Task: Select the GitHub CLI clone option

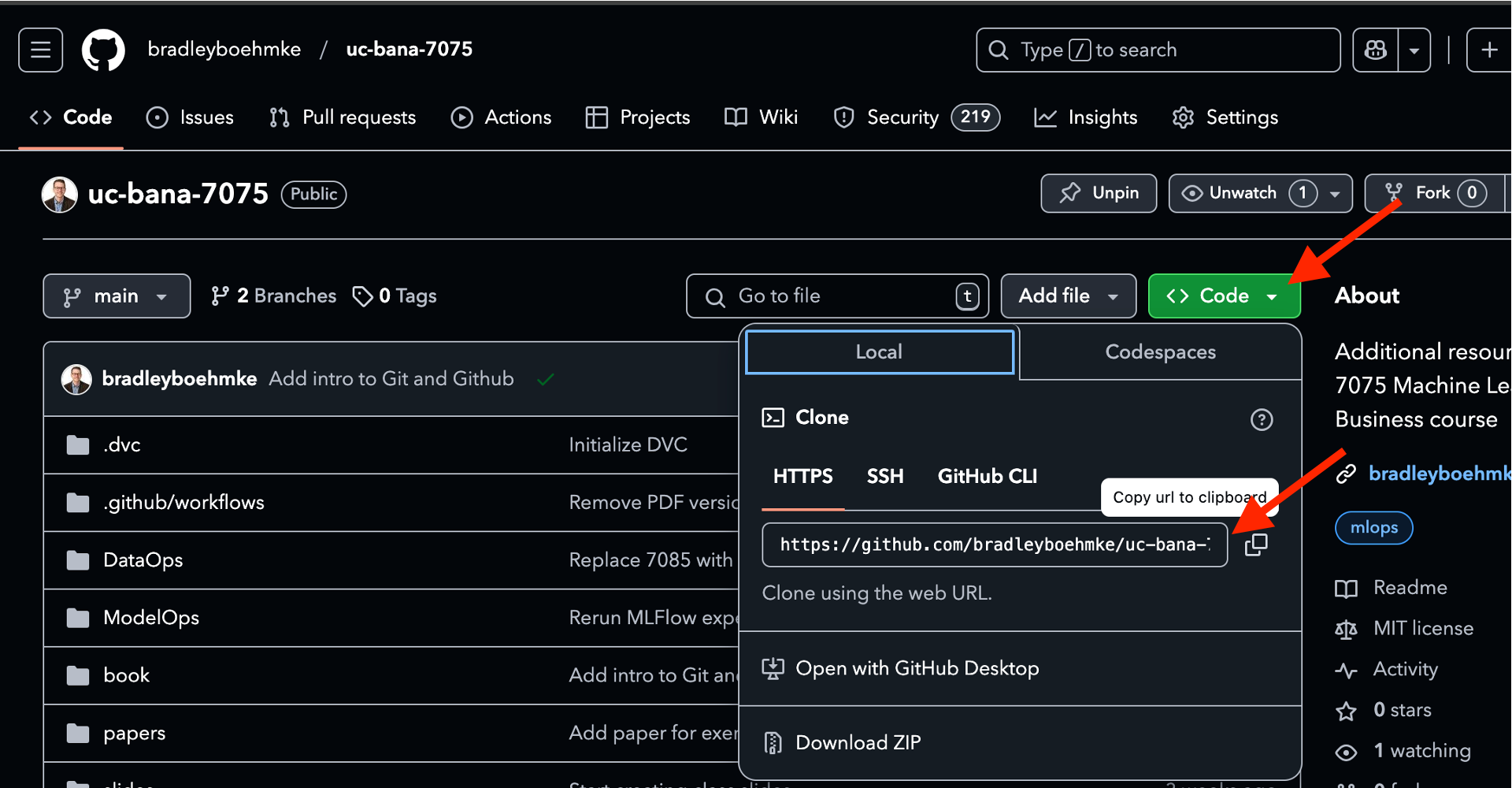Action: point(987,477)
